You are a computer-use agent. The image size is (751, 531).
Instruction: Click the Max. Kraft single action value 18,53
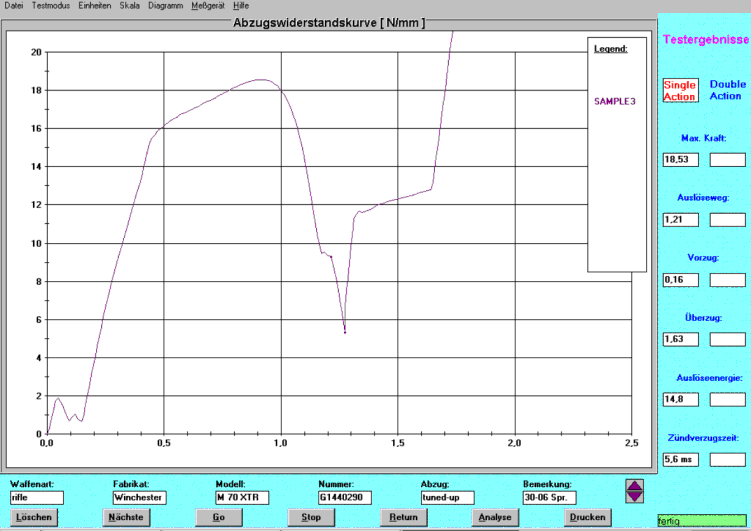[x=681, y=159]
